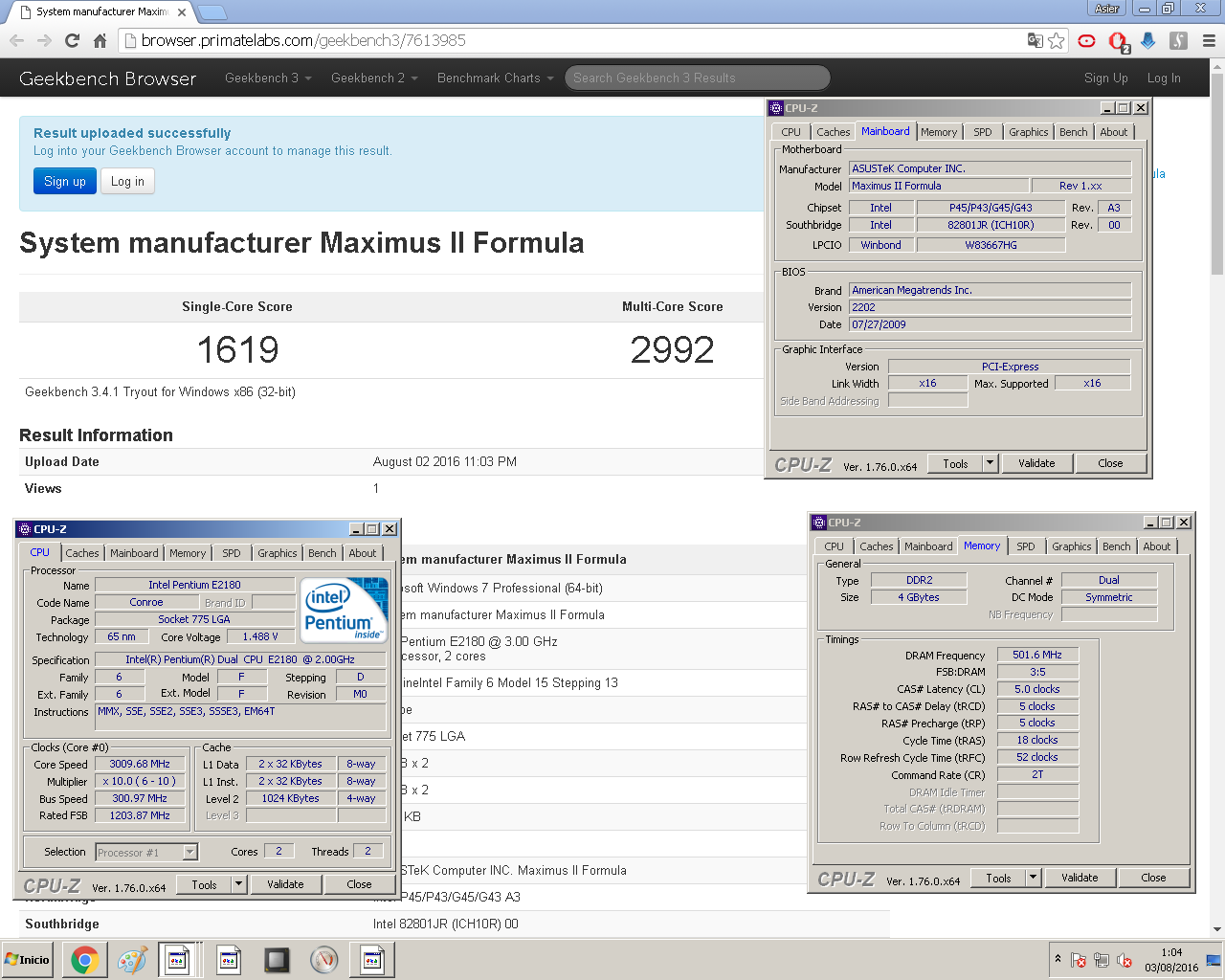Click Validate in Mainboard CPU-Z window
This screenshot has width=1225, height=980.
pos(1036,463)
